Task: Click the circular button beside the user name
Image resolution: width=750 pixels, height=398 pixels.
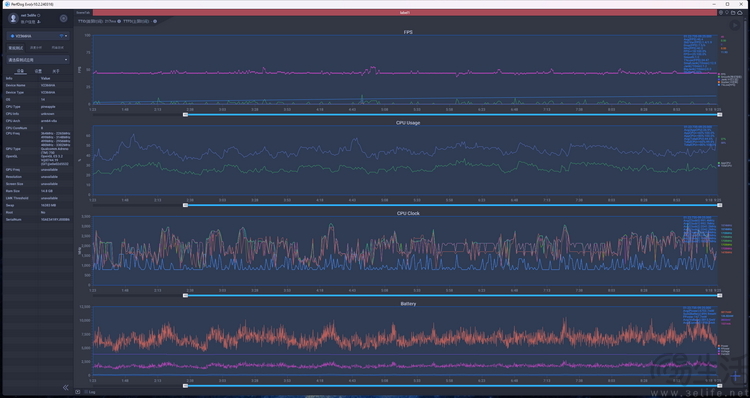Action: coord(63,18)
